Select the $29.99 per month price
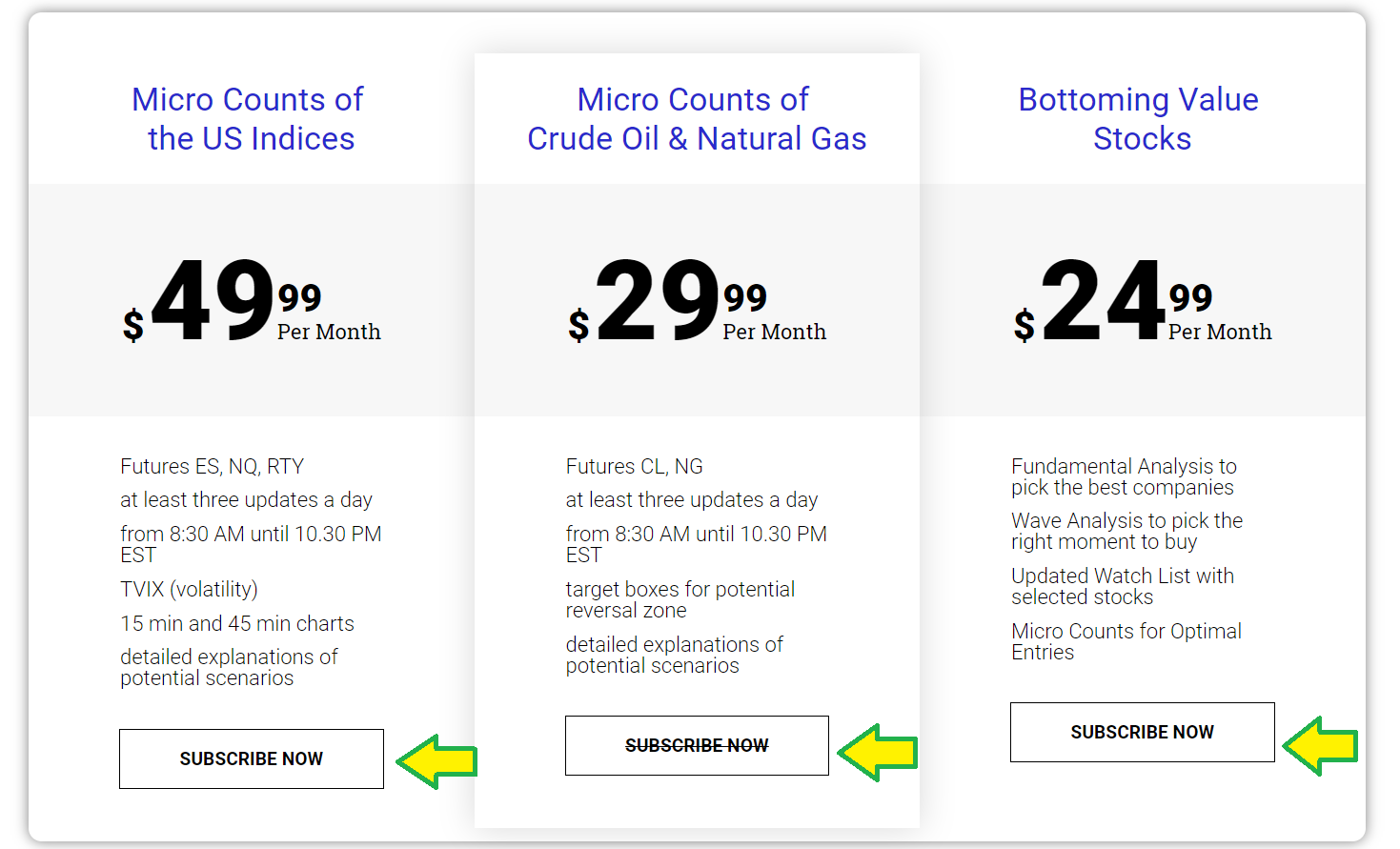The image size is (1400, 849). (x=697, y=300)
